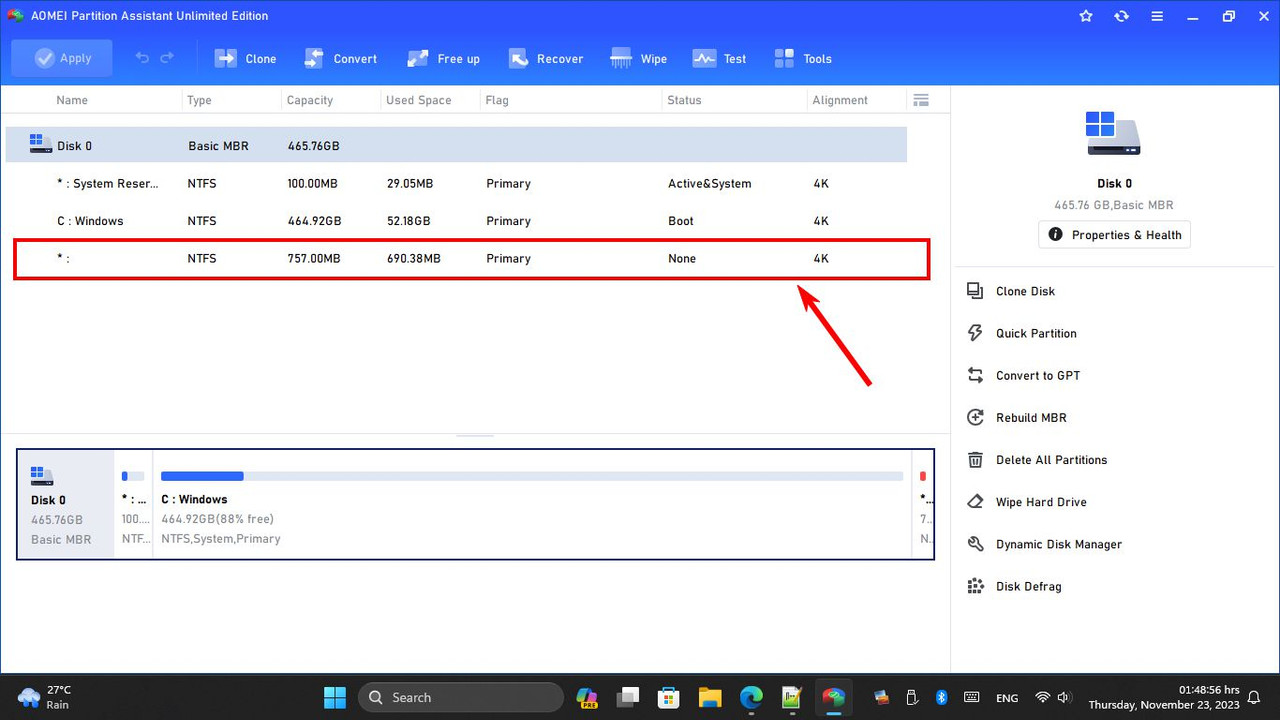1280x720 pixels.
Task: Click the Dynamic Disk Manager icon
Action: [x=975, y=544]
